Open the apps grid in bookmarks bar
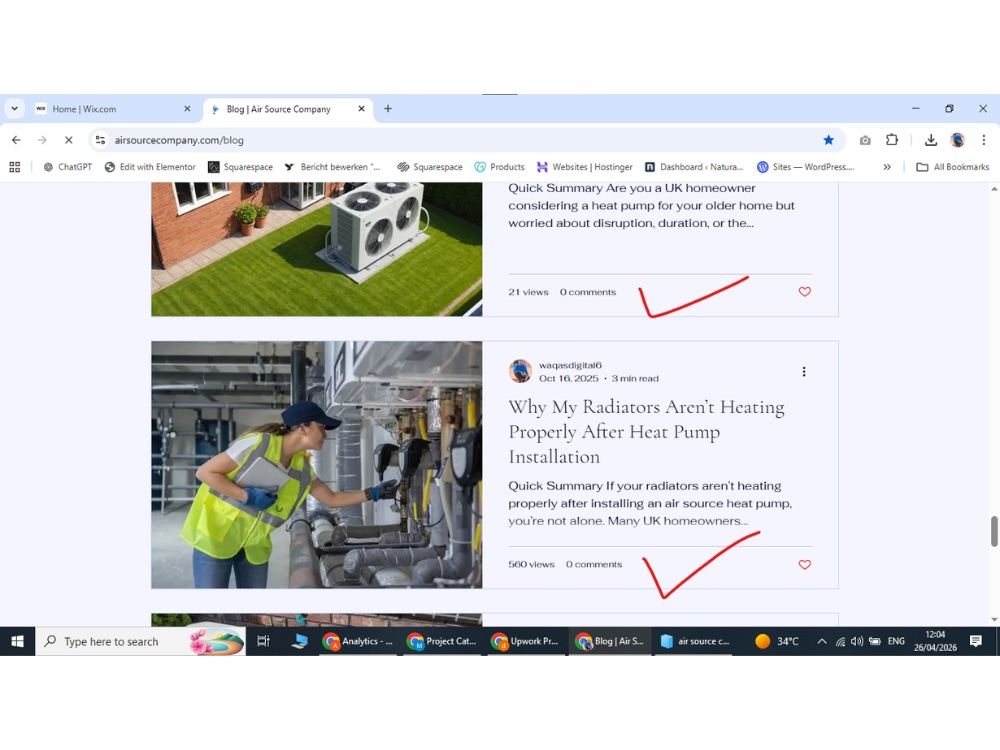The image size is (1000, 750). (x=15, y=166)
